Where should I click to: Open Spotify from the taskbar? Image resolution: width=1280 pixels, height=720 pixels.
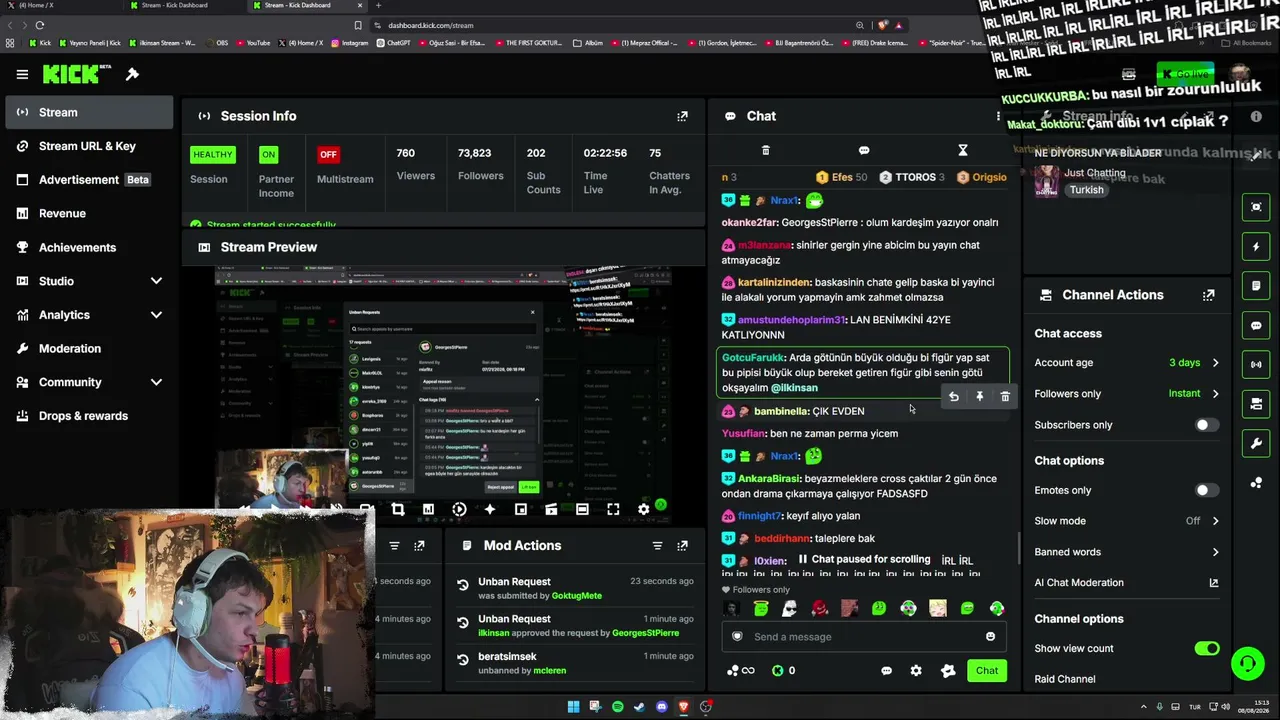[618, 707]
